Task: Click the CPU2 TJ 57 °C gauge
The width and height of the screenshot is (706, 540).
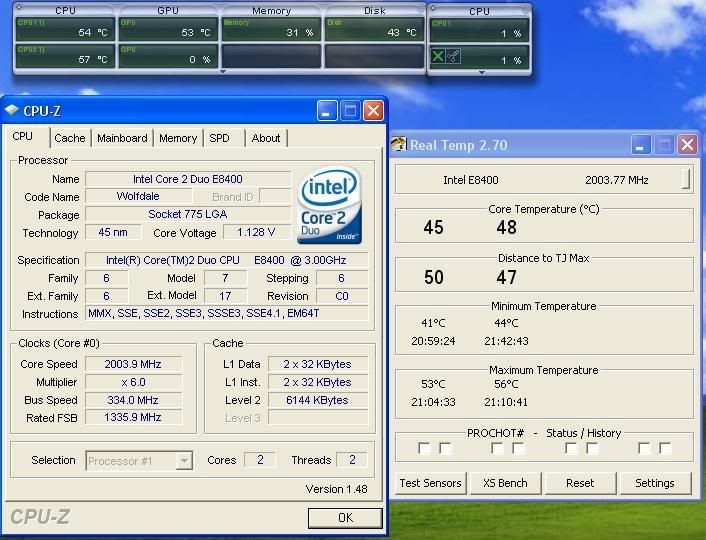Action: coord(64,56)
